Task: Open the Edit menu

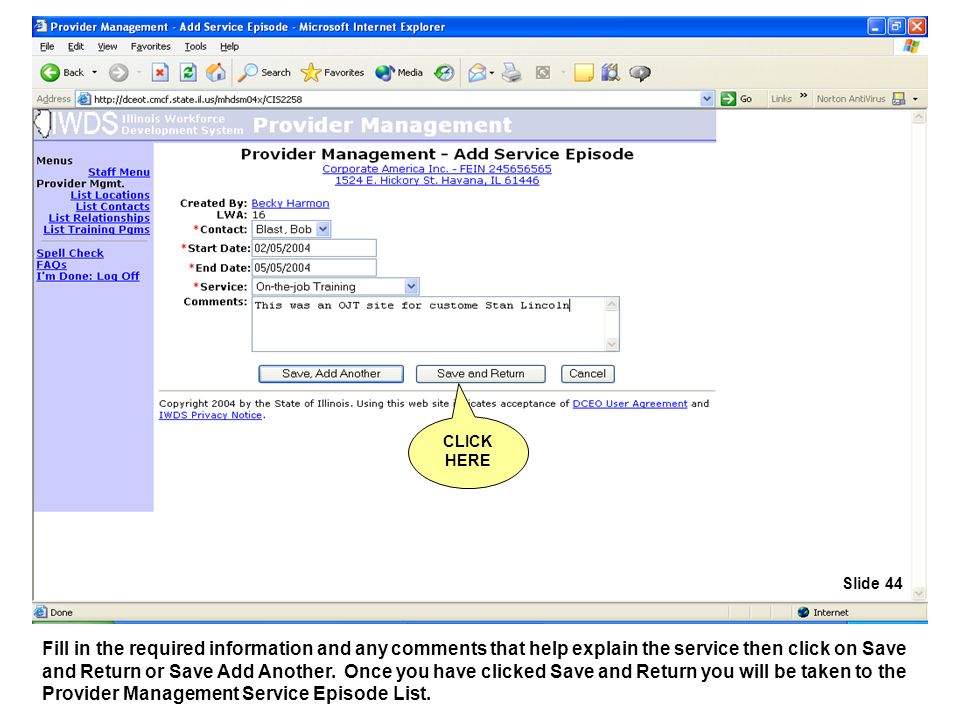Action: pyautogui.click(x=75, y=47)
